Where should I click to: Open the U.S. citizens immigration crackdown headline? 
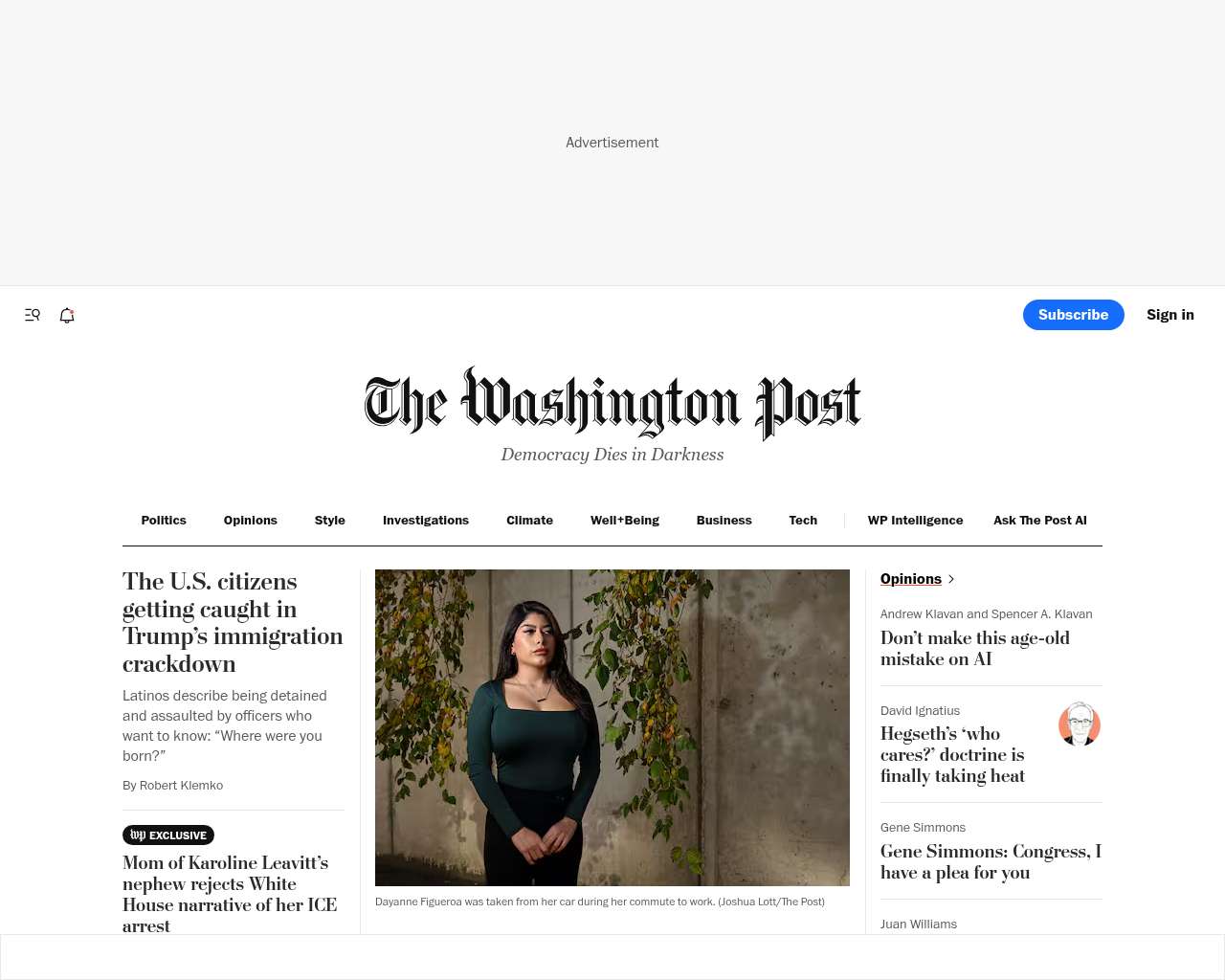point(233,622)
